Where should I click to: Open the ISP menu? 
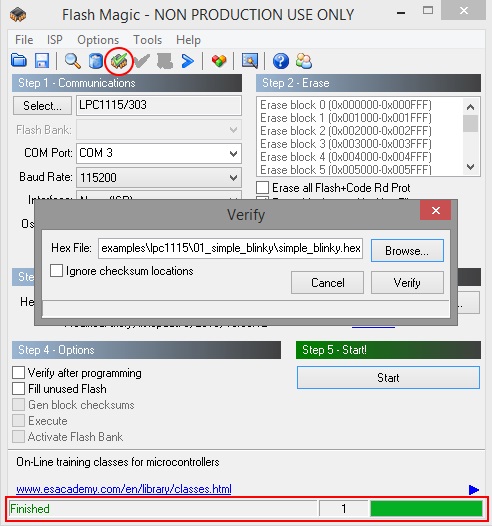(55, 40)
